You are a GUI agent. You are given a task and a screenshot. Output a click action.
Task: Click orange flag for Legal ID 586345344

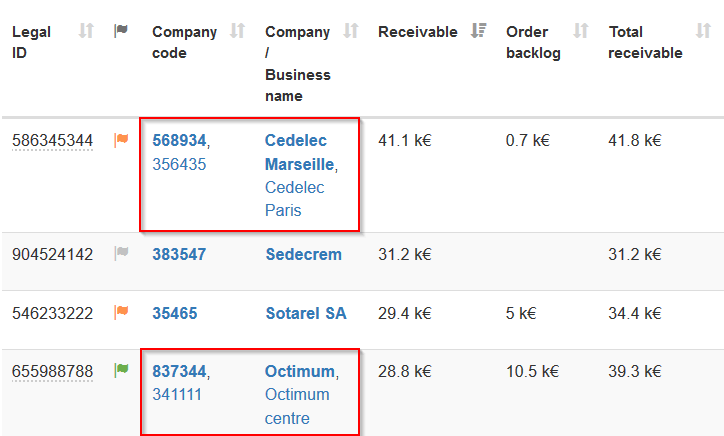click(x=121, y=141)
